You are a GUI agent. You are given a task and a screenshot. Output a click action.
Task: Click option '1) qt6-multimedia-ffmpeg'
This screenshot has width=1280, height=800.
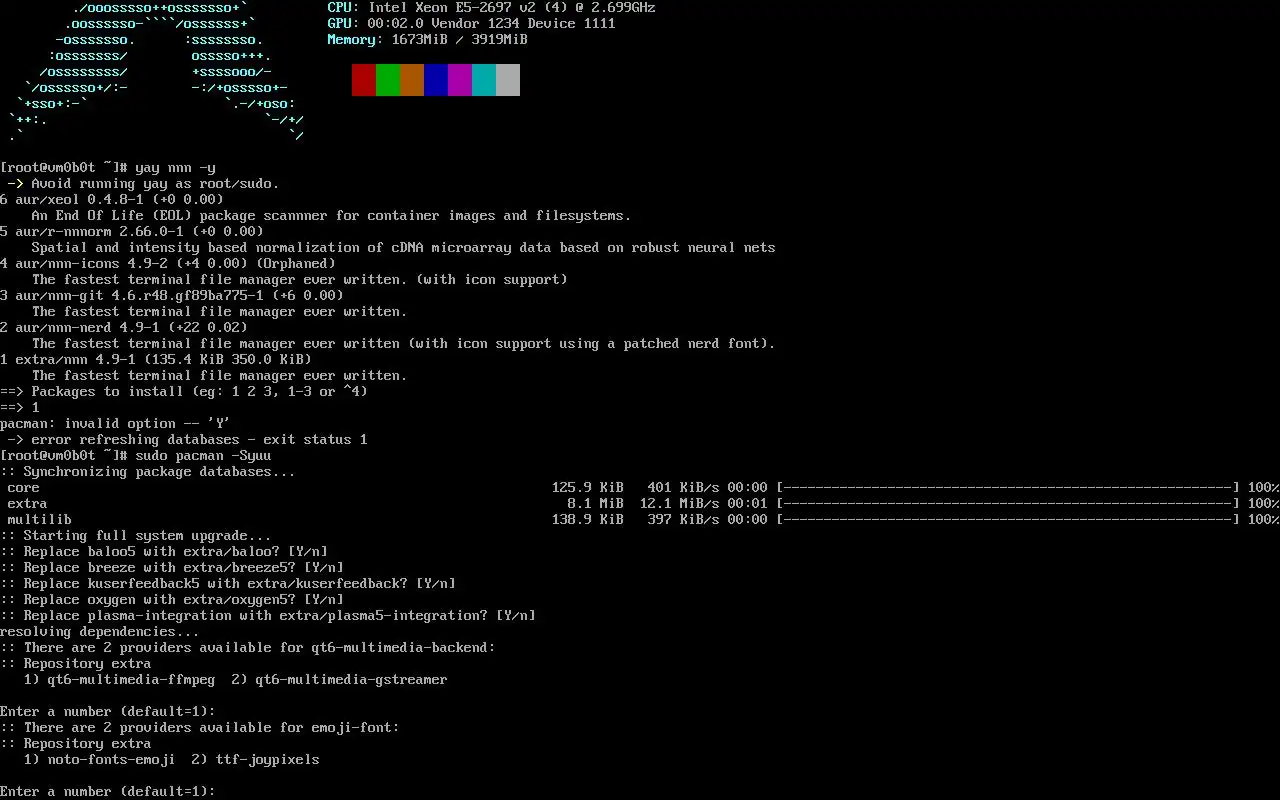(120, 680)
